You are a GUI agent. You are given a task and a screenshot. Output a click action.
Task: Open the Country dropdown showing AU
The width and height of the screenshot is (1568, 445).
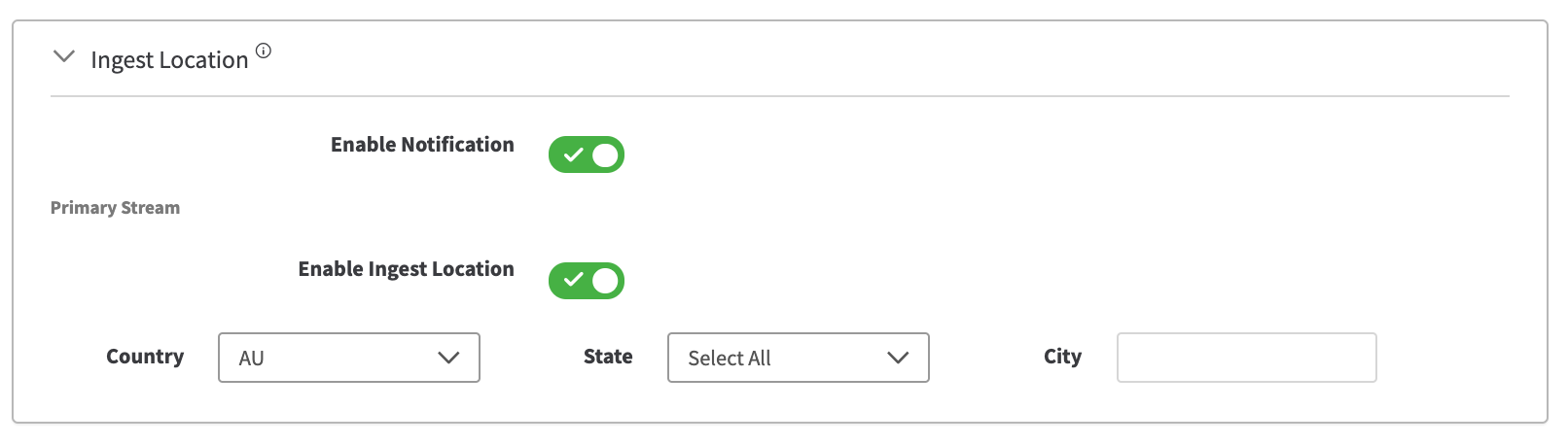(348, 358)
